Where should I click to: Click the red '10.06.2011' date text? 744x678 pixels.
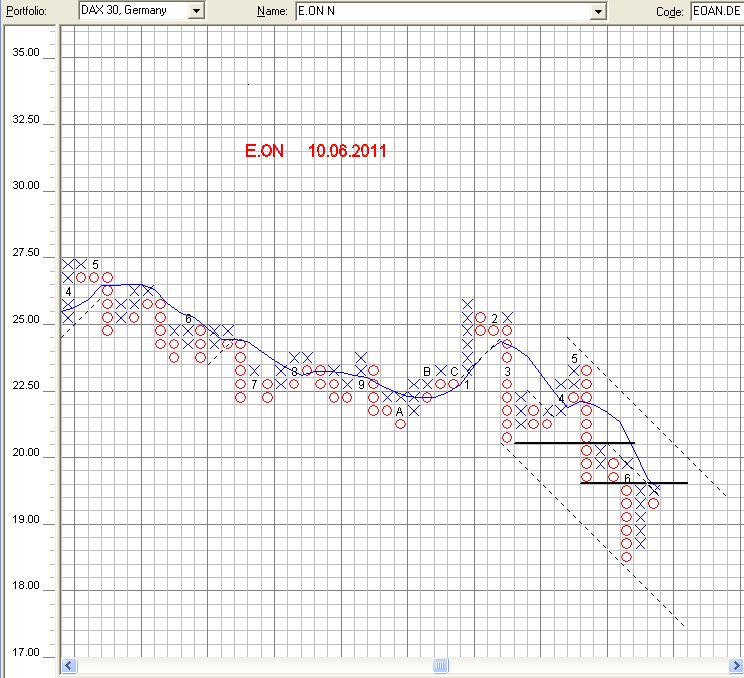(x=347, y=151)
